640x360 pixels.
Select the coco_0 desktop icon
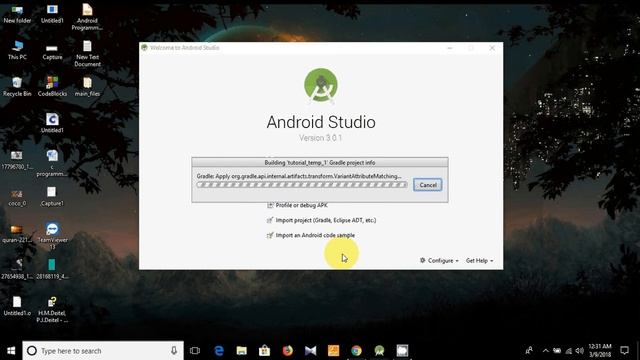(x=17, y=197)
